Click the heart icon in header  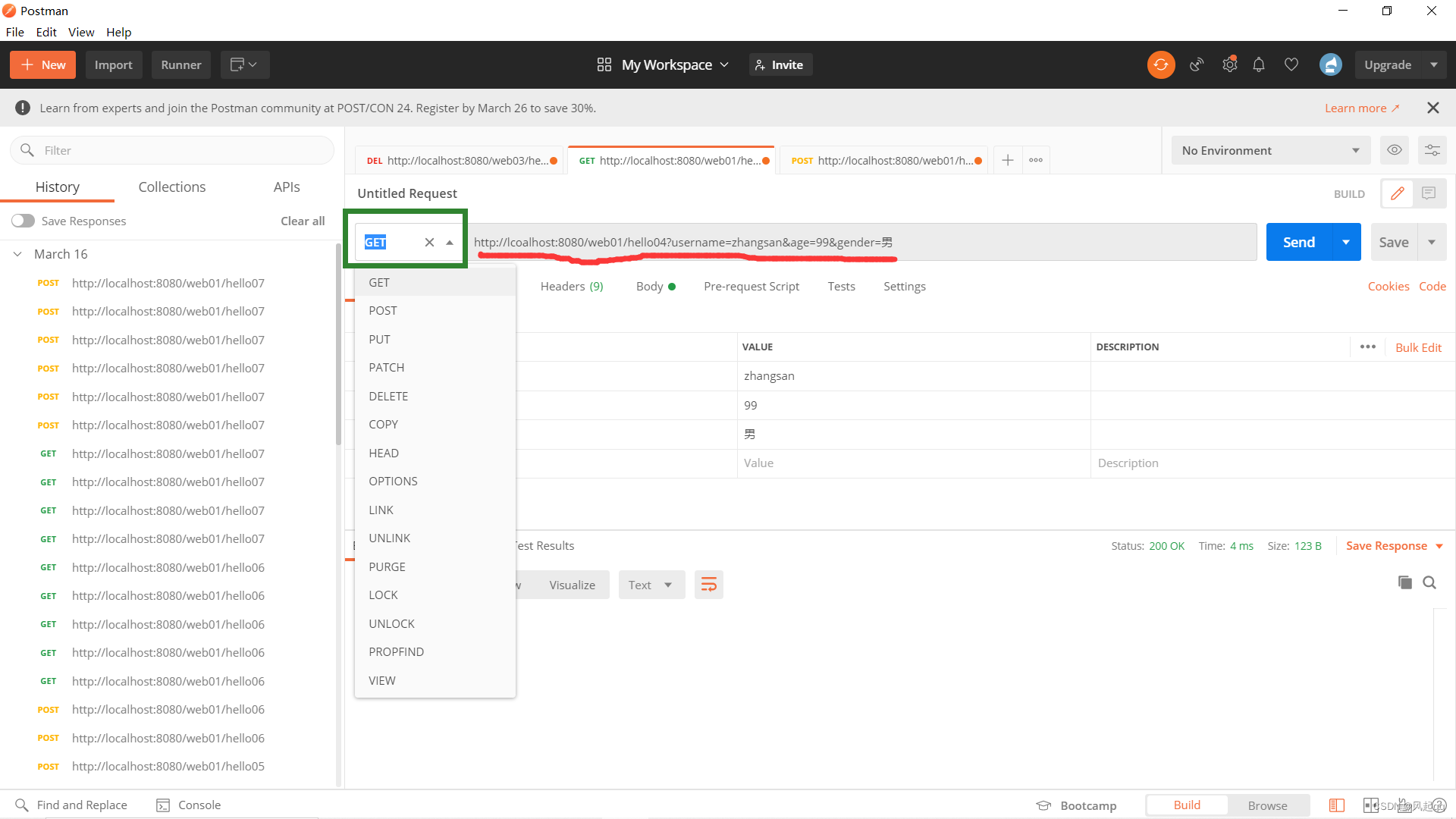click(x=1291, y=65)
